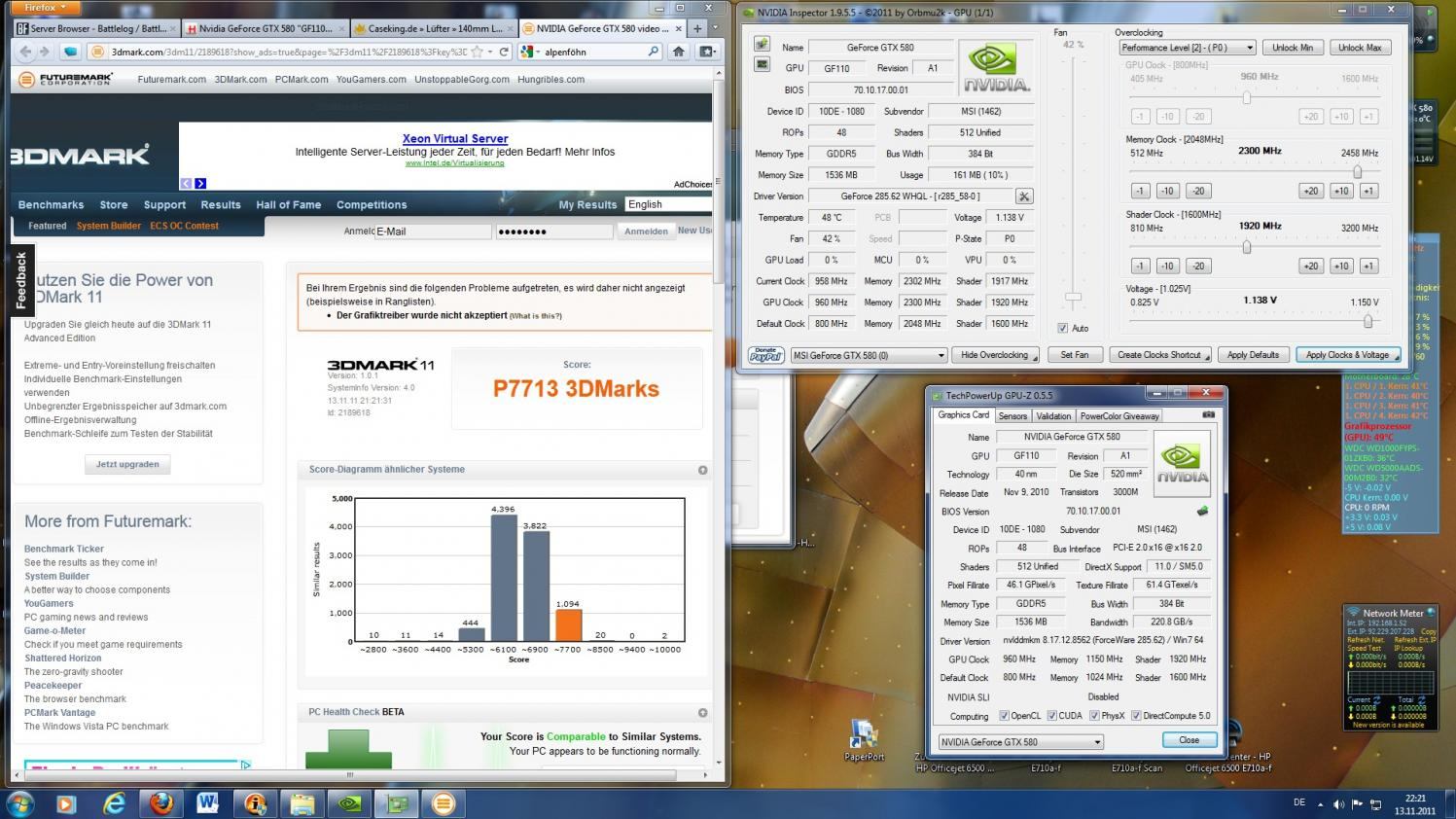Screen dimensions: 1456x819
Task: Click the NVIDIA logo in GPU-Z window
Action: tap(1182, 462)
